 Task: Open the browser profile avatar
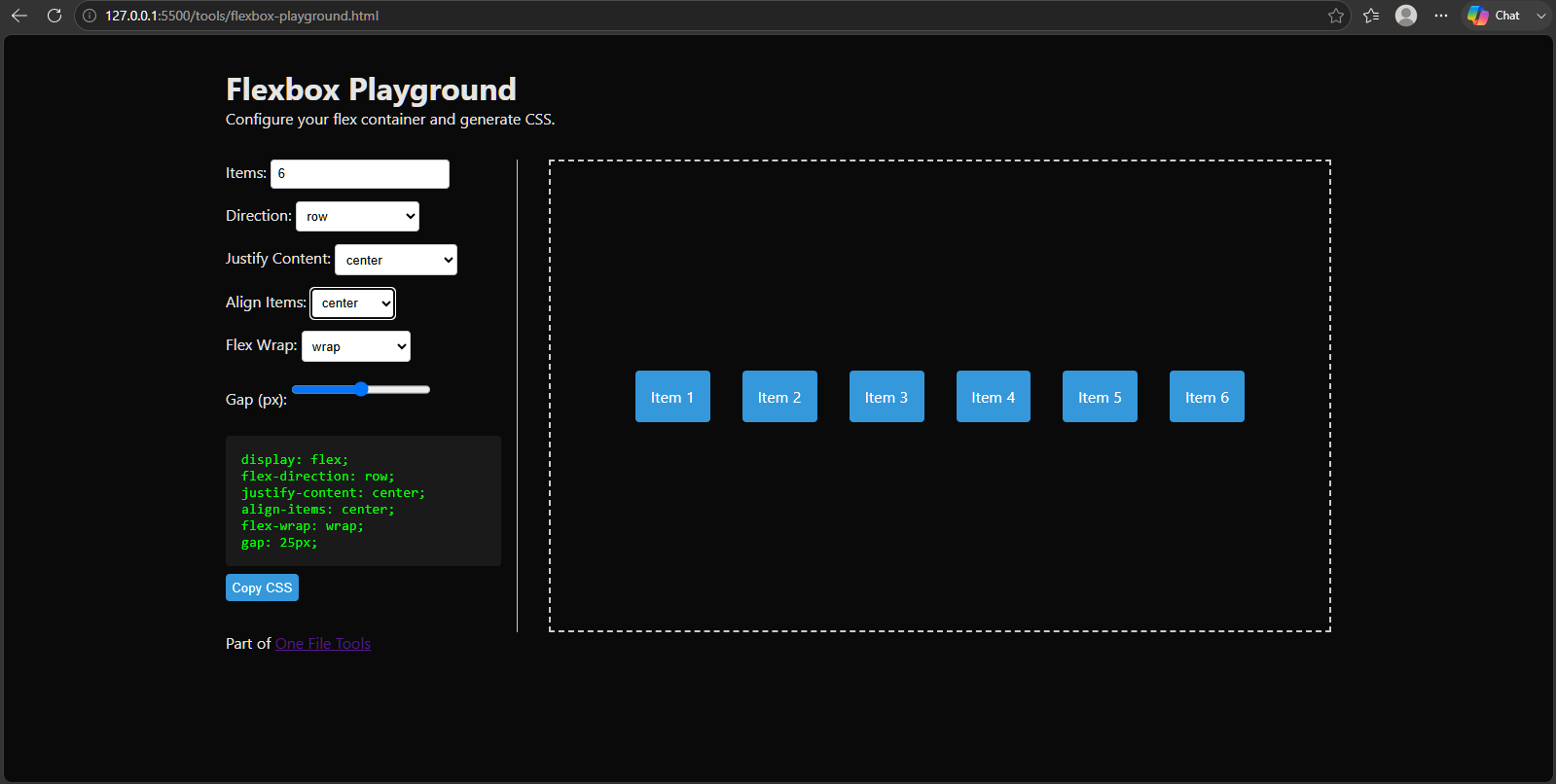point(1406,16)
